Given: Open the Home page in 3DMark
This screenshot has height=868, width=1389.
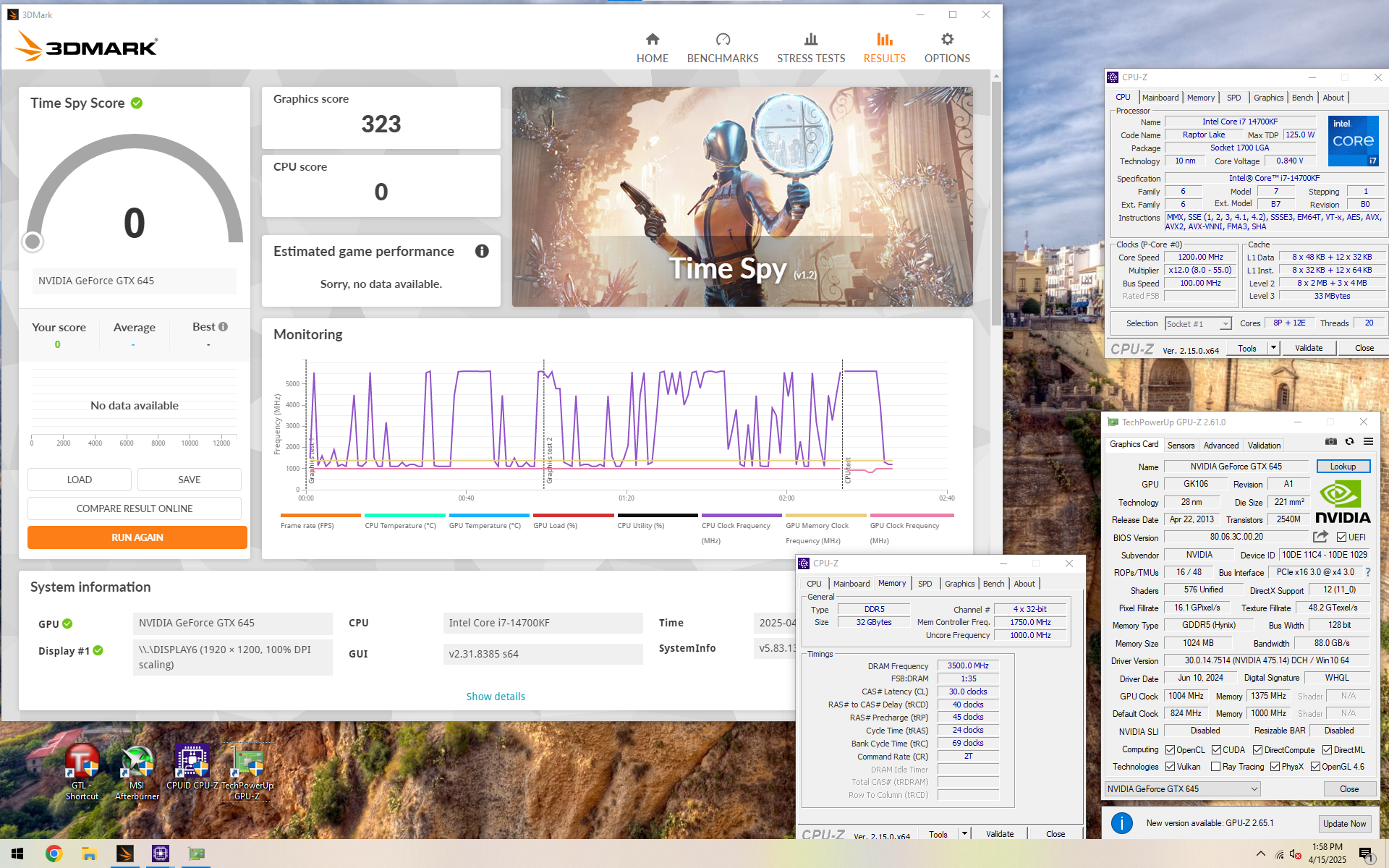Looking at the screenshot, I should pos(652,48).
